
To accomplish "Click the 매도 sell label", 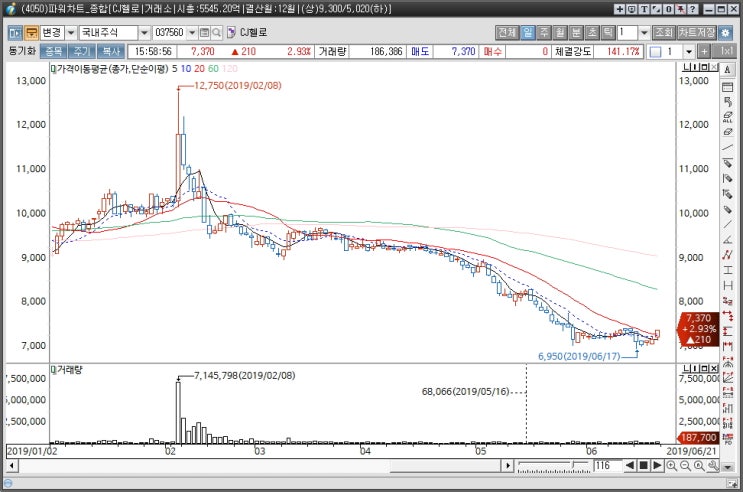I will coord(419,51).
